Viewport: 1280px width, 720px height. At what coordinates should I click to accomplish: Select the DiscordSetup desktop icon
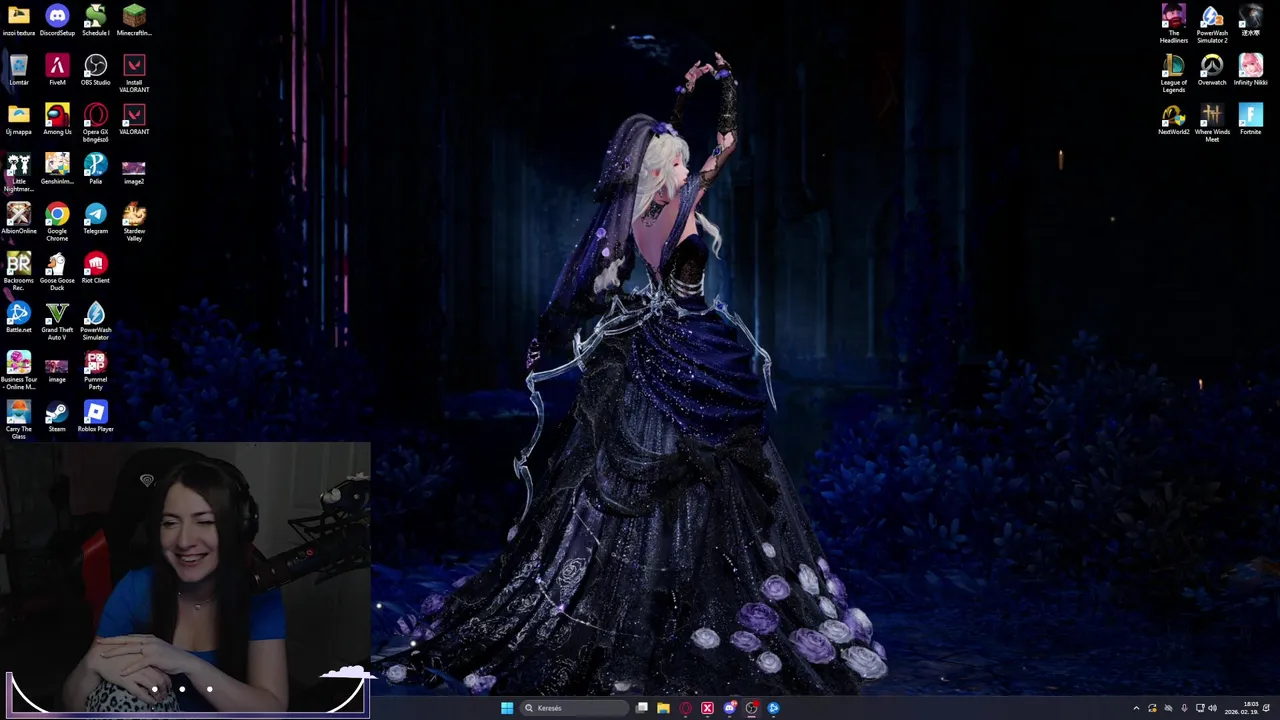pos(57,20)
